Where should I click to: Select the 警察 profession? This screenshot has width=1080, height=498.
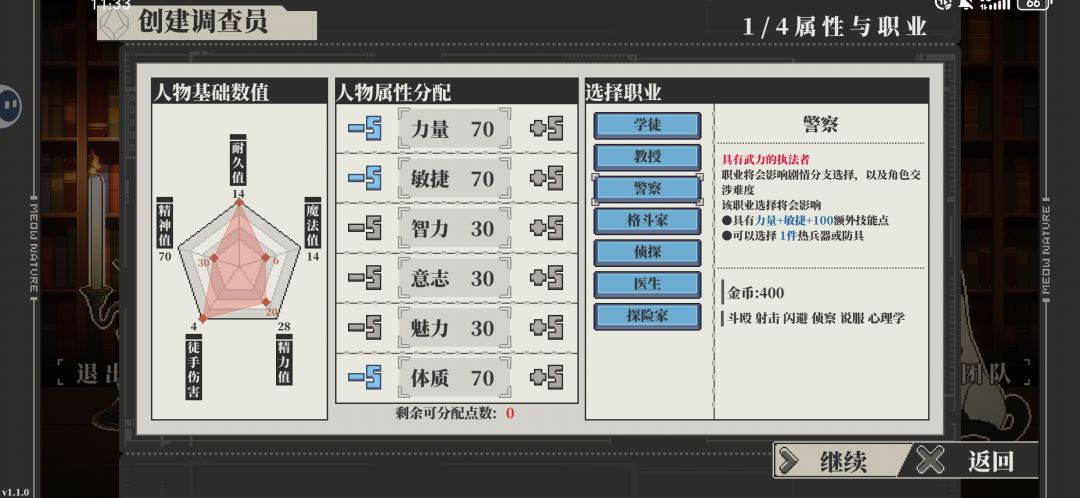click(x=647, y=189)
